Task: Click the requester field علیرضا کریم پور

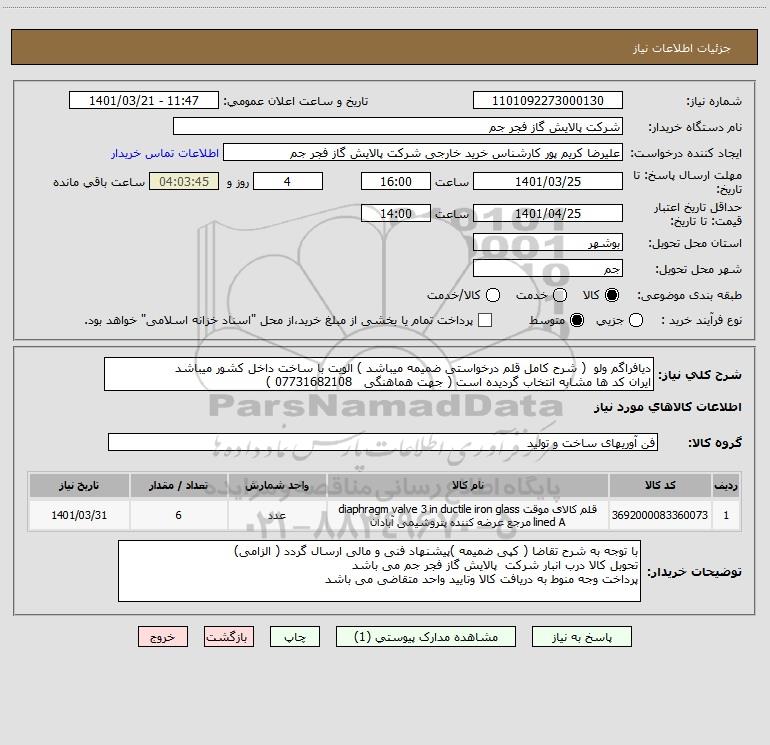Action: (x=423, y=153)
